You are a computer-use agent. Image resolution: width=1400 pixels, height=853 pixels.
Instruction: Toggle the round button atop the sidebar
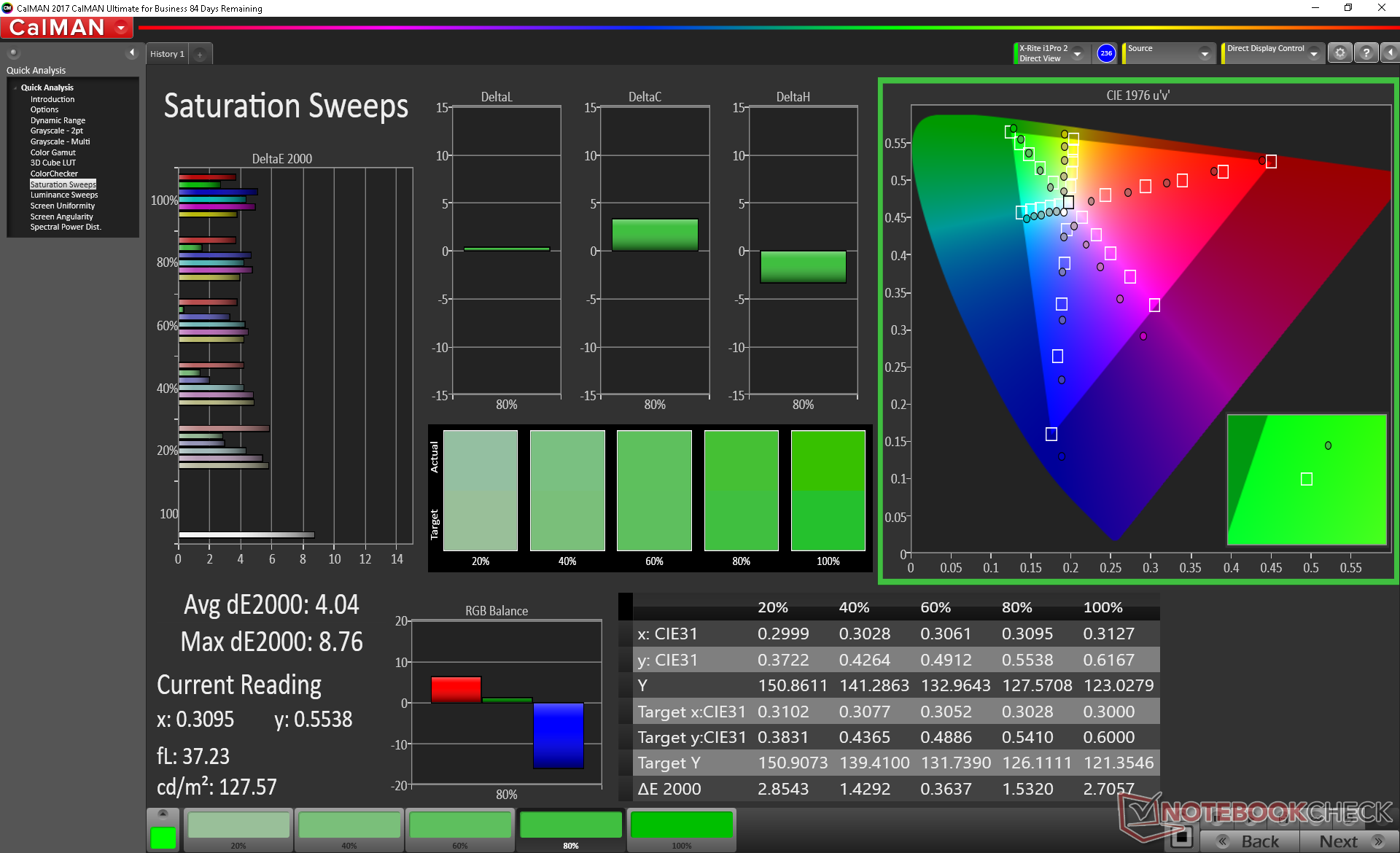(x=14, y=52)
